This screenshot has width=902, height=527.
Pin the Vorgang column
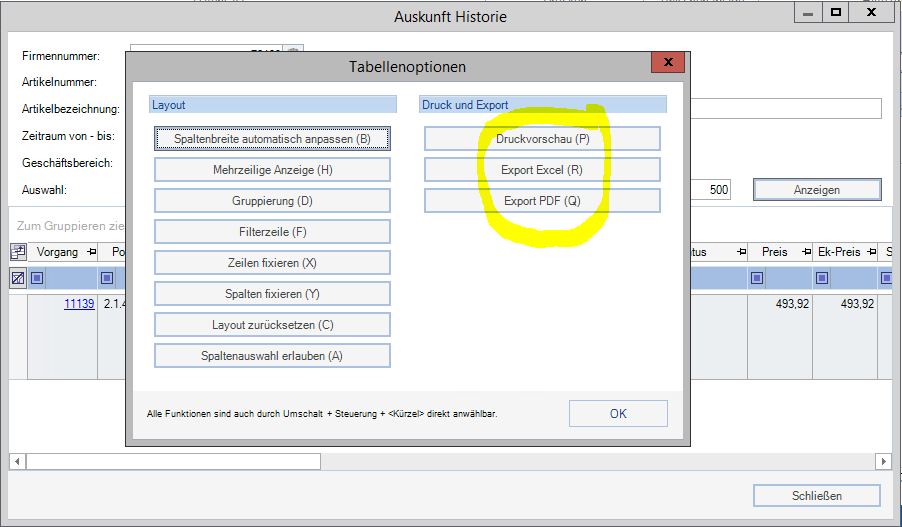(x=92, y=252)
